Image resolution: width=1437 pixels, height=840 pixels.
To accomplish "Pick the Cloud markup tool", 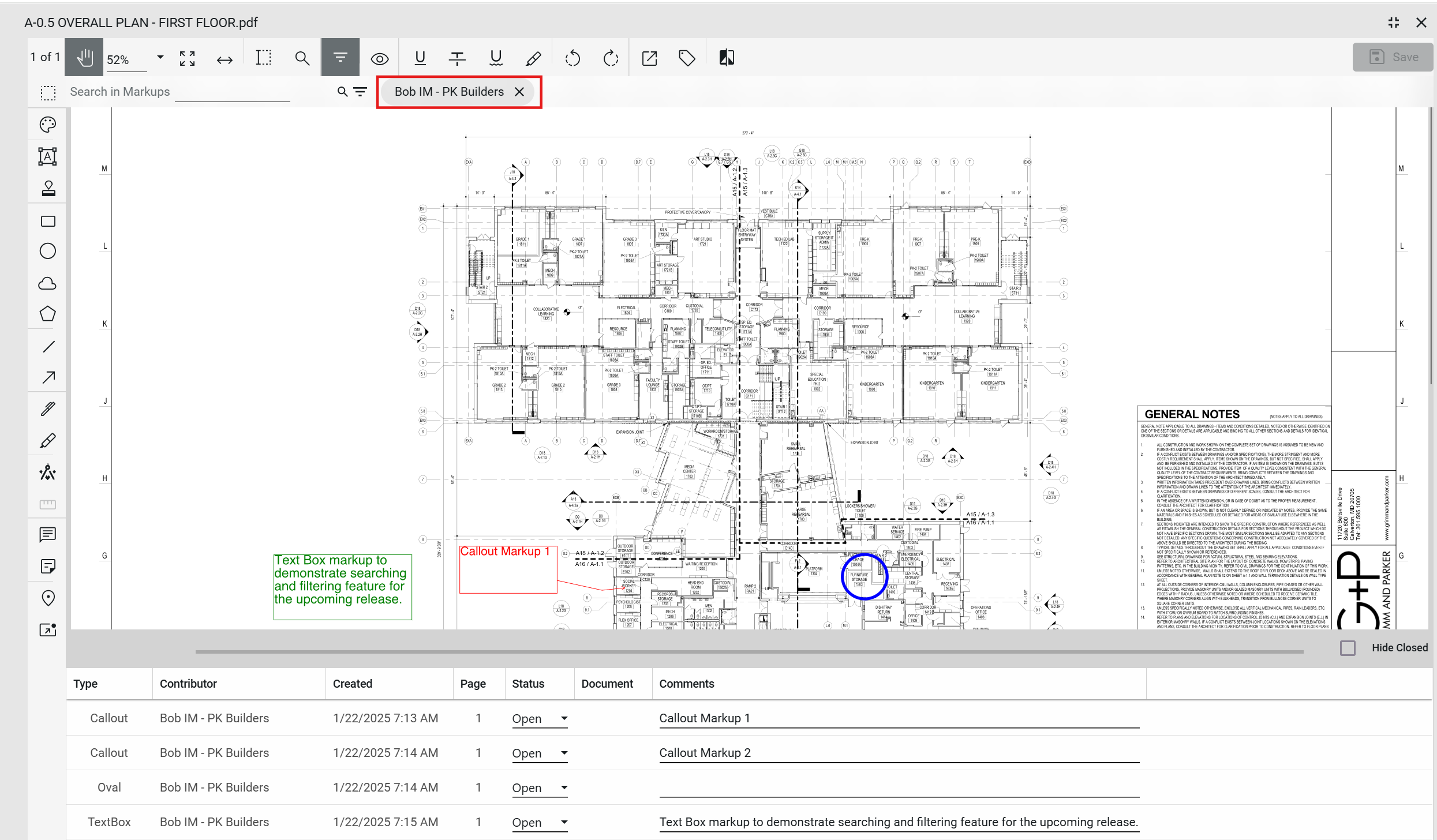I will tap(48, 283).
